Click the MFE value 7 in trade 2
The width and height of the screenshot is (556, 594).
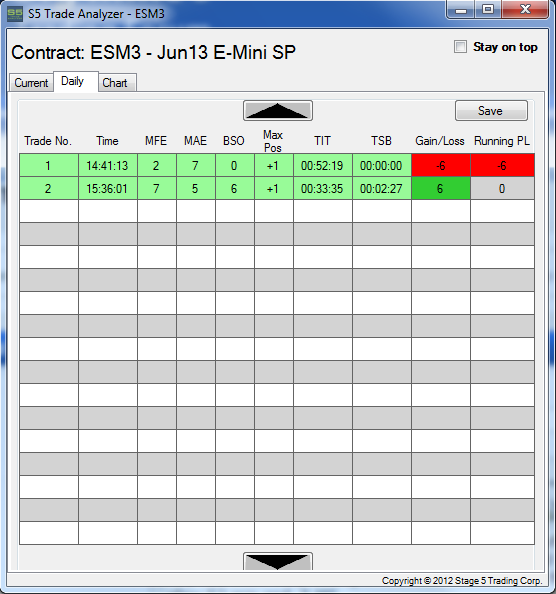coord(157,188)
